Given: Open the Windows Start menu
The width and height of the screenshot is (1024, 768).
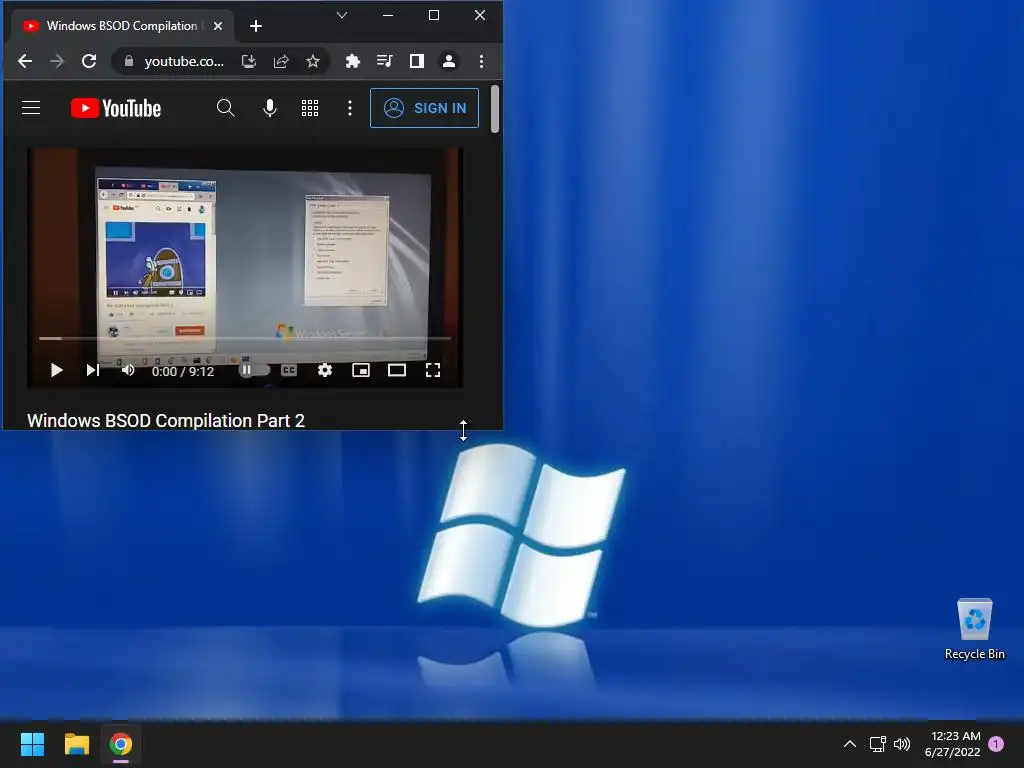Looking at the screenshot, I should coord(32,744).
